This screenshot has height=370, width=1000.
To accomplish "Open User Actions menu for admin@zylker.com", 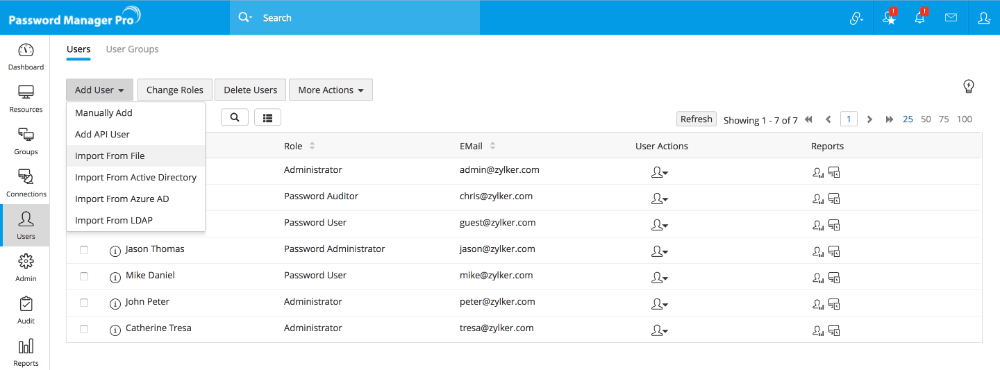I will pyautogui.click(x=659, y=172).
